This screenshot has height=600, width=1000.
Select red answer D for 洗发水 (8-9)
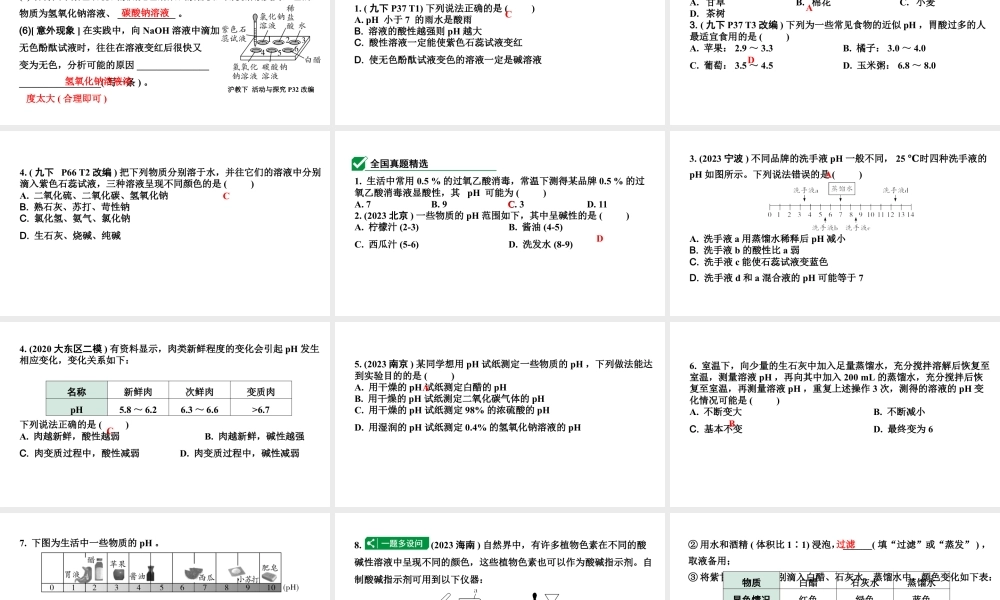[600, 238]
